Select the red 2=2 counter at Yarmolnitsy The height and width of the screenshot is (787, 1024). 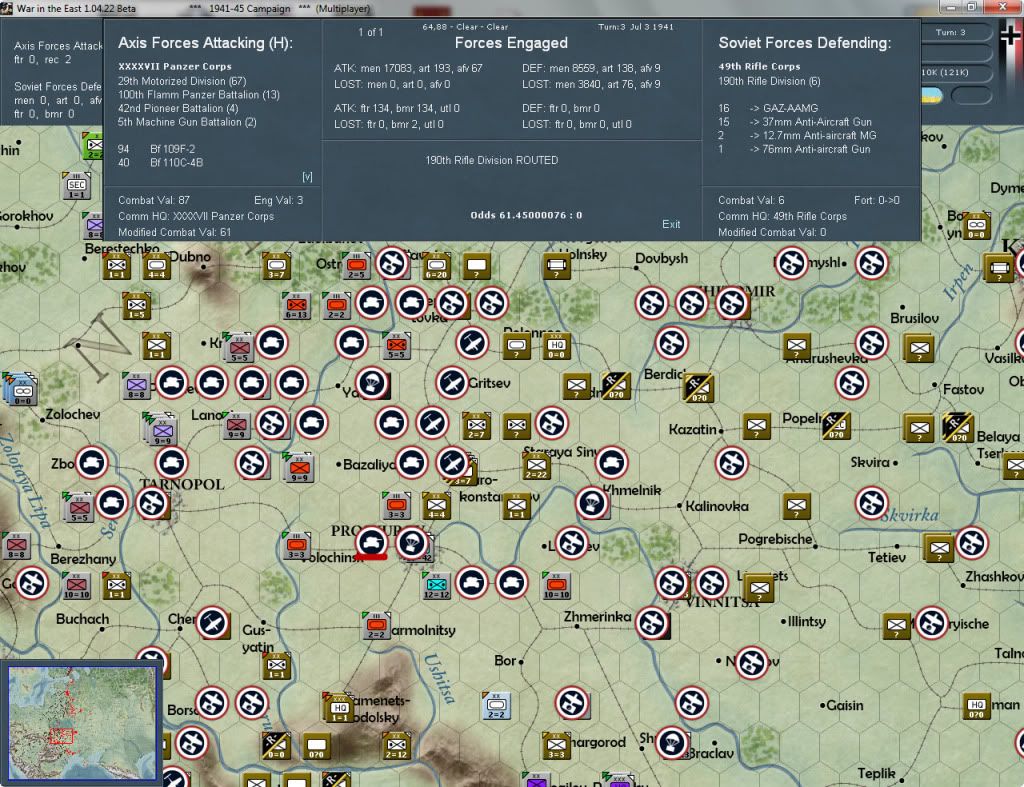pyautogui.click(x=376, y=626)
